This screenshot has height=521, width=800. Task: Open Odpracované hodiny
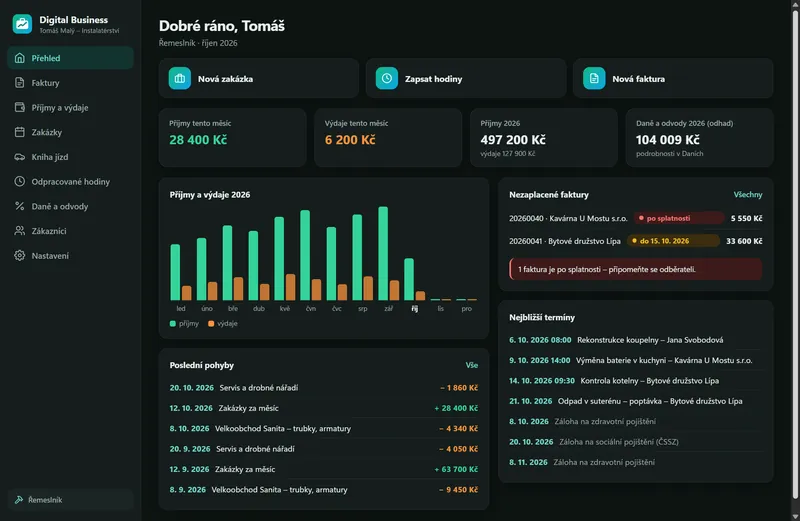[70, 181]
